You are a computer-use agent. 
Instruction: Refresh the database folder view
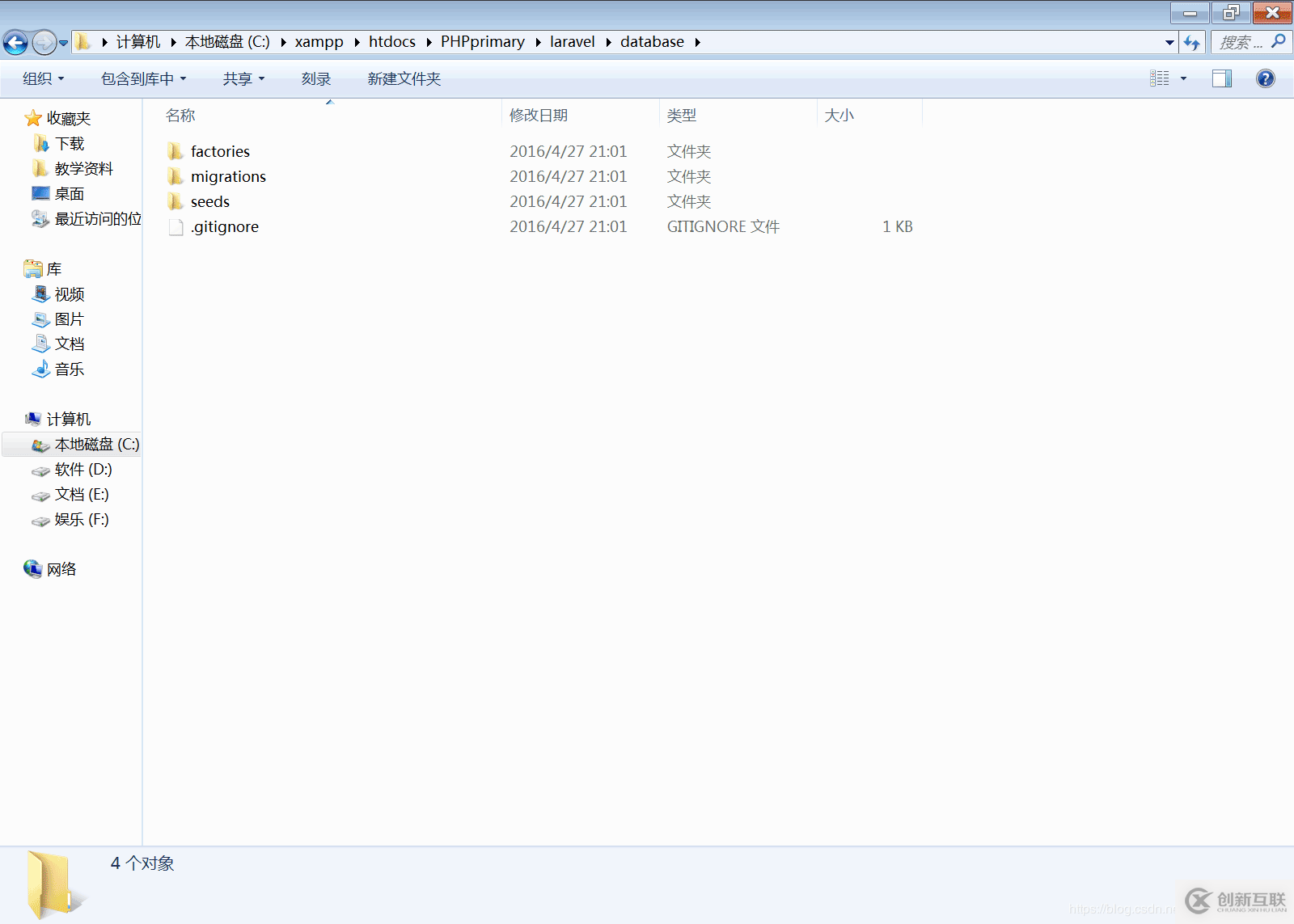coord(1192,42)
